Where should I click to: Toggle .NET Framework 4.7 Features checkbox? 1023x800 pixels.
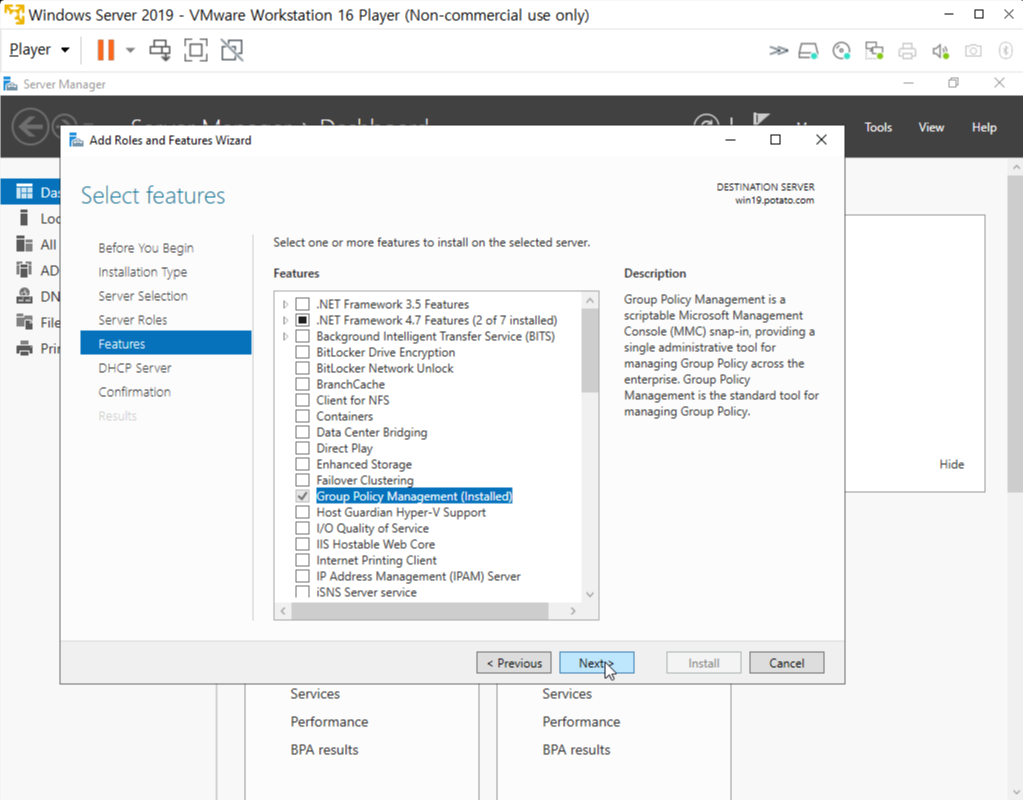[303, 320]
